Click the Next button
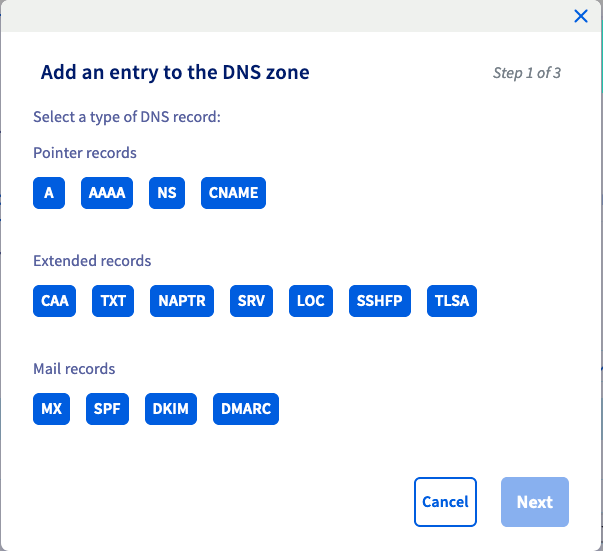The image size is (603, 551). pos(535,502)
